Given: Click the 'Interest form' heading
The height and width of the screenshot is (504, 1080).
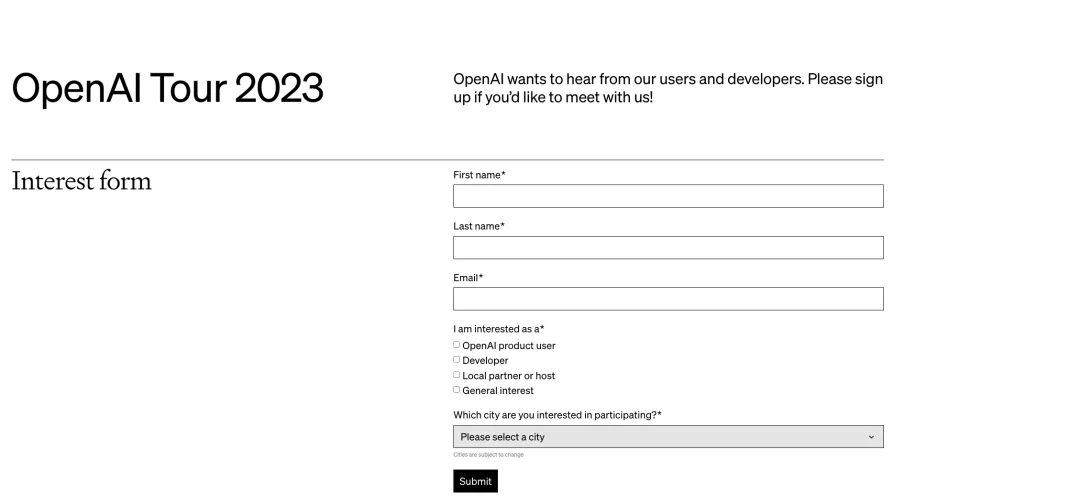Looking at the screenshot, I should point(81,182).
